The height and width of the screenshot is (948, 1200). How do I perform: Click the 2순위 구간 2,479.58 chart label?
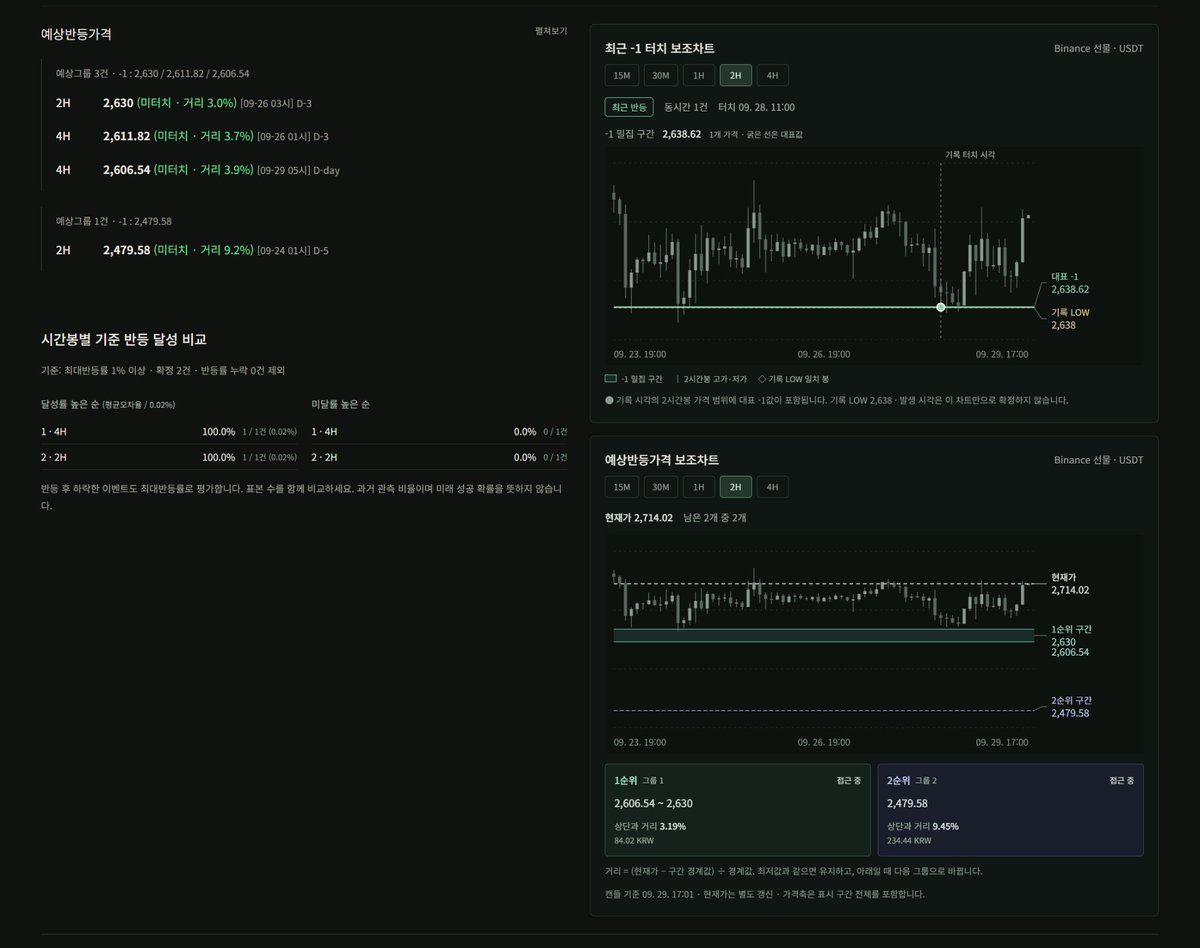point(1070,706)
